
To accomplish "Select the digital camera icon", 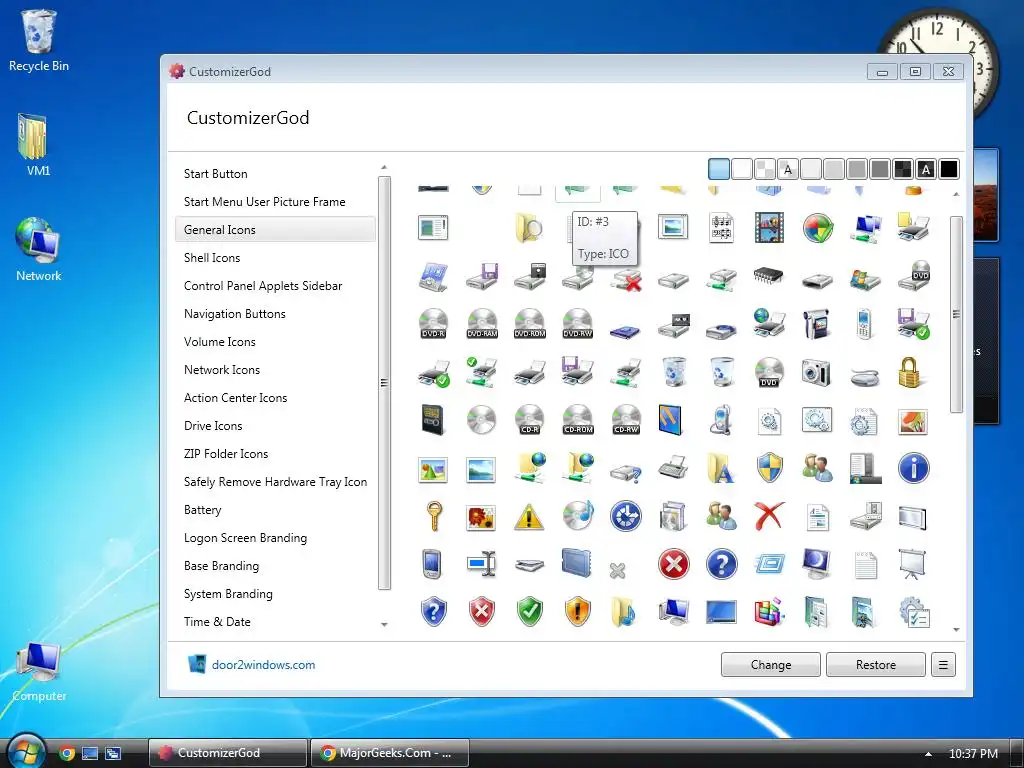I will [816, 372].
